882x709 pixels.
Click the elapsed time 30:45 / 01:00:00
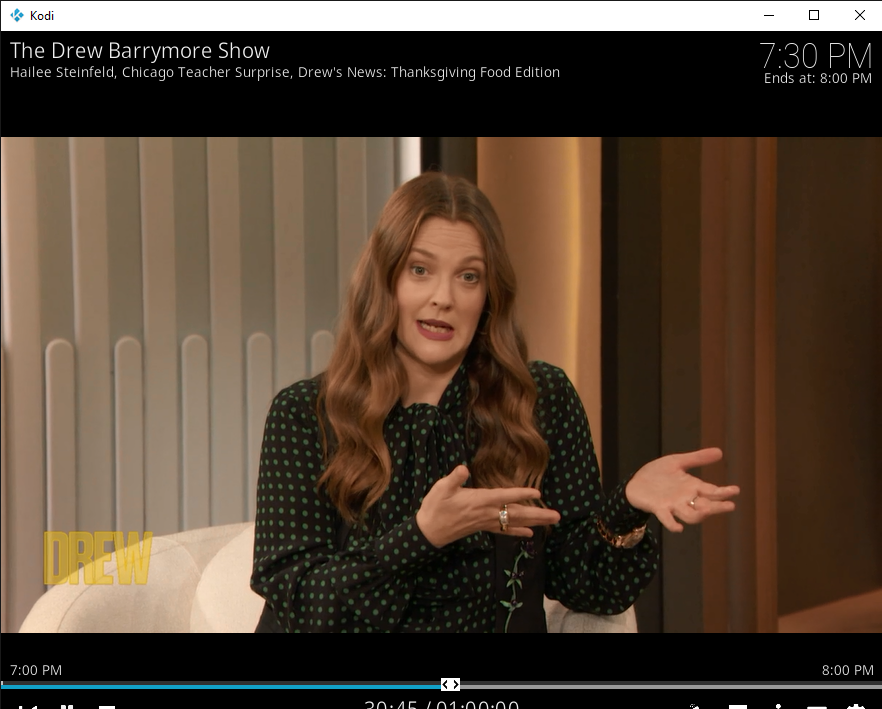coord(442,704)
